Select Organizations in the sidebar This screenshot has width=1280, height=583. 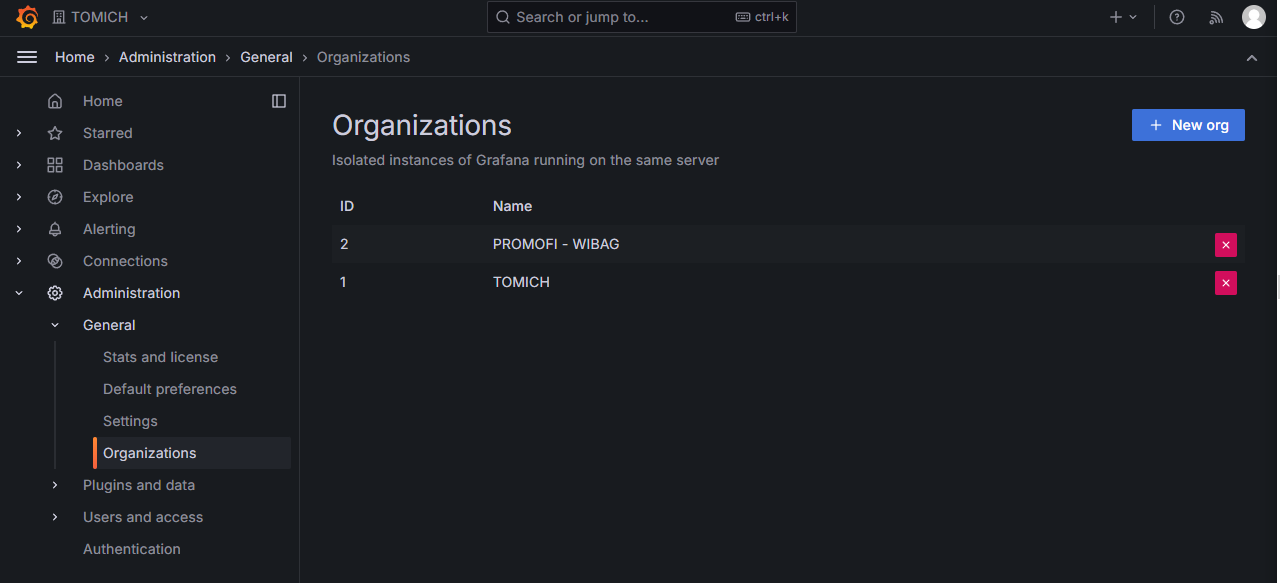(192, 453)
